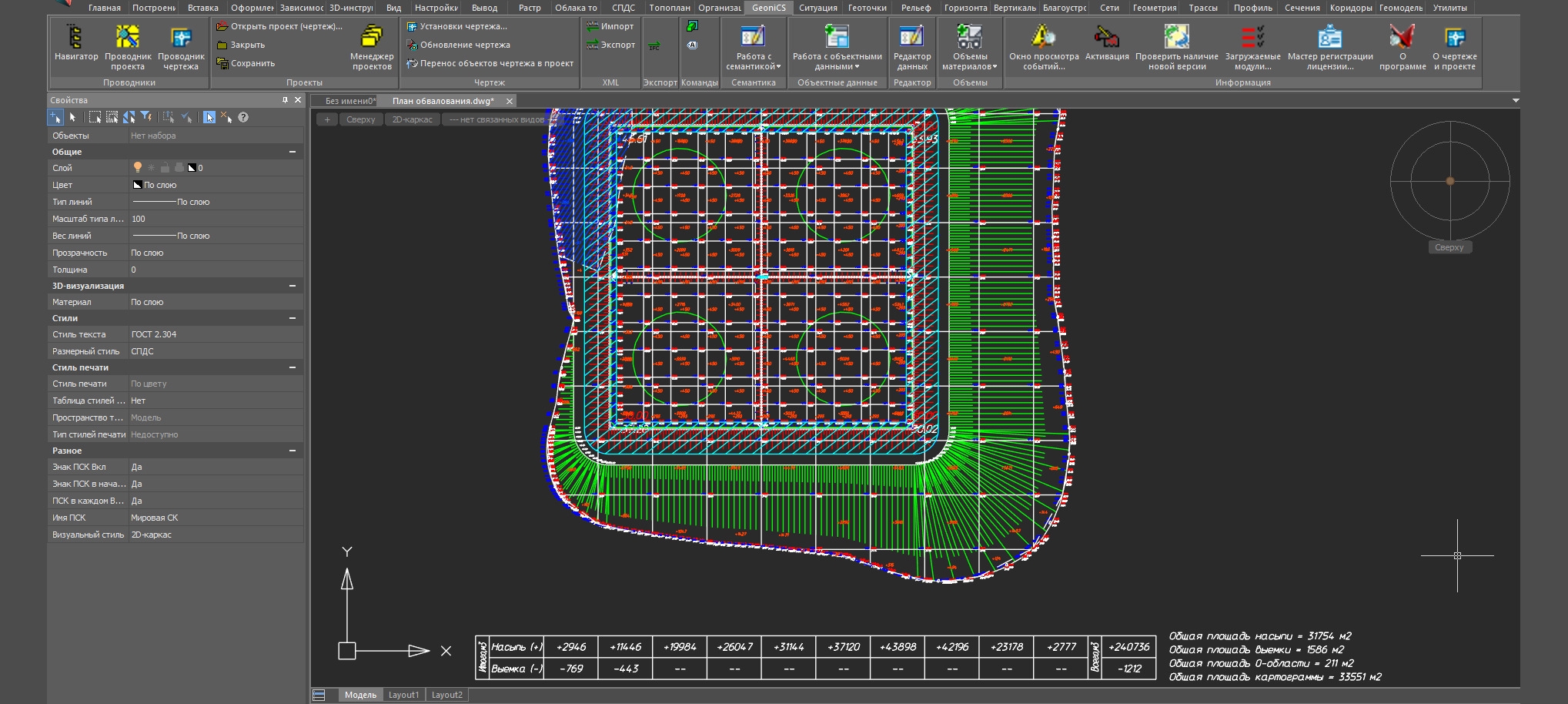
Task: Switch to Без имени0 document tab
Action: tap(350, 101)
